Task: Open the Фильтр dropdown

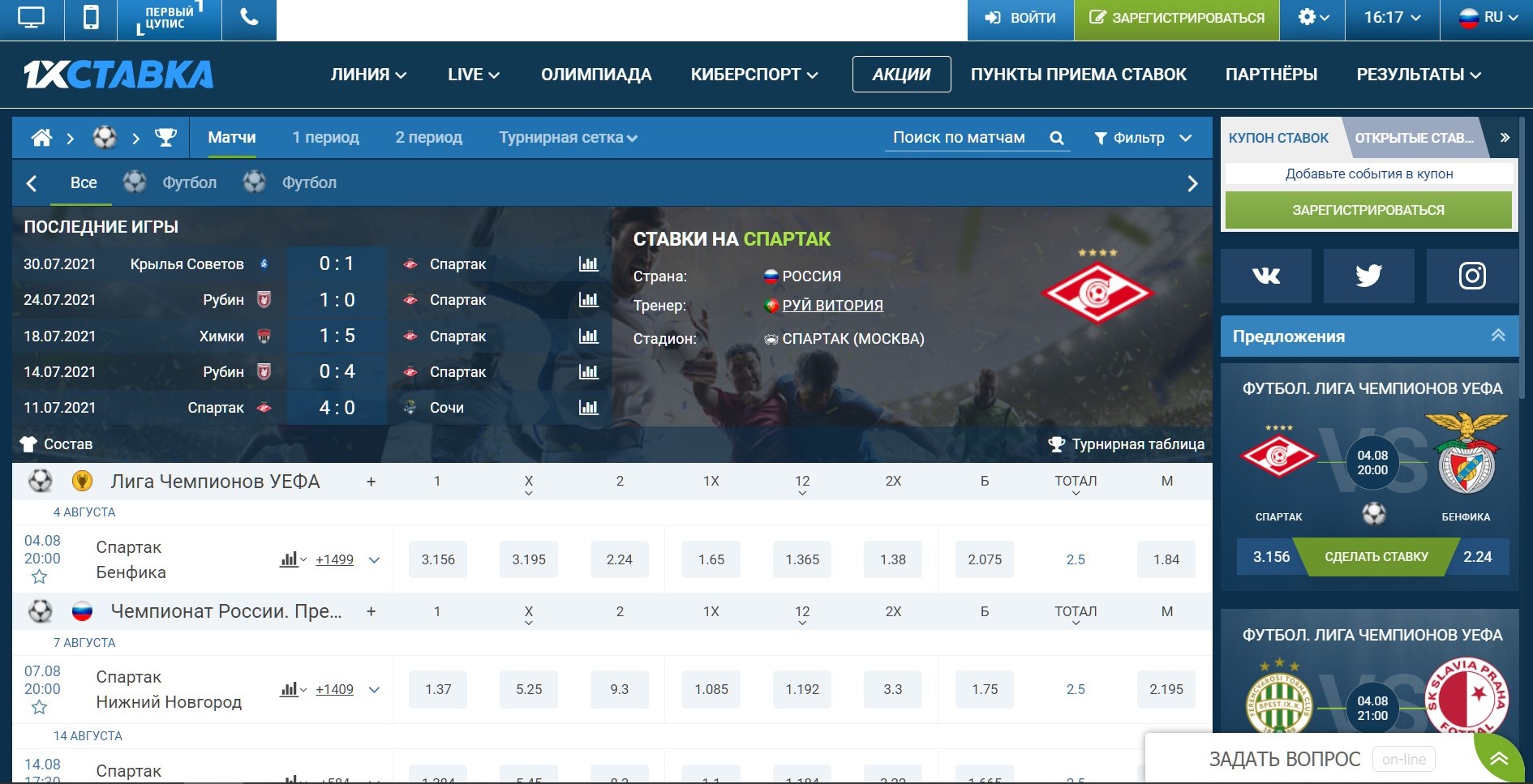Action: [x=1143, y=138]
